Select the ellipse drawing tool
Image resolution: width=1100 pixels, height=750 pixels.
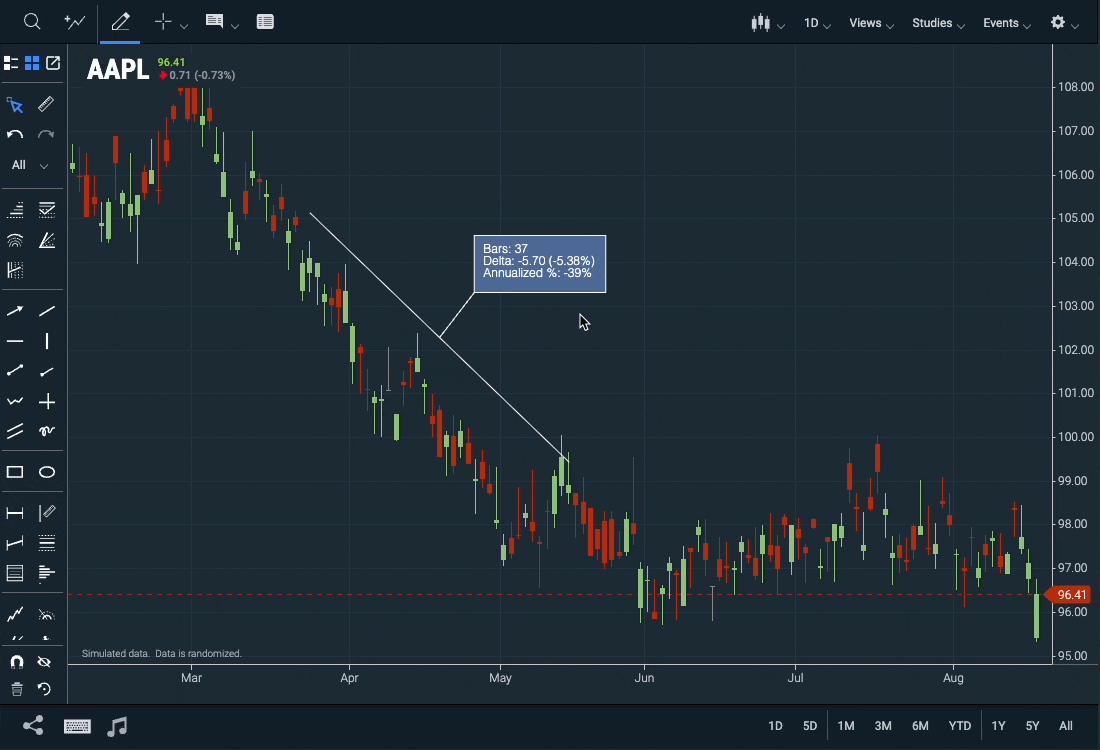point(46,472)
